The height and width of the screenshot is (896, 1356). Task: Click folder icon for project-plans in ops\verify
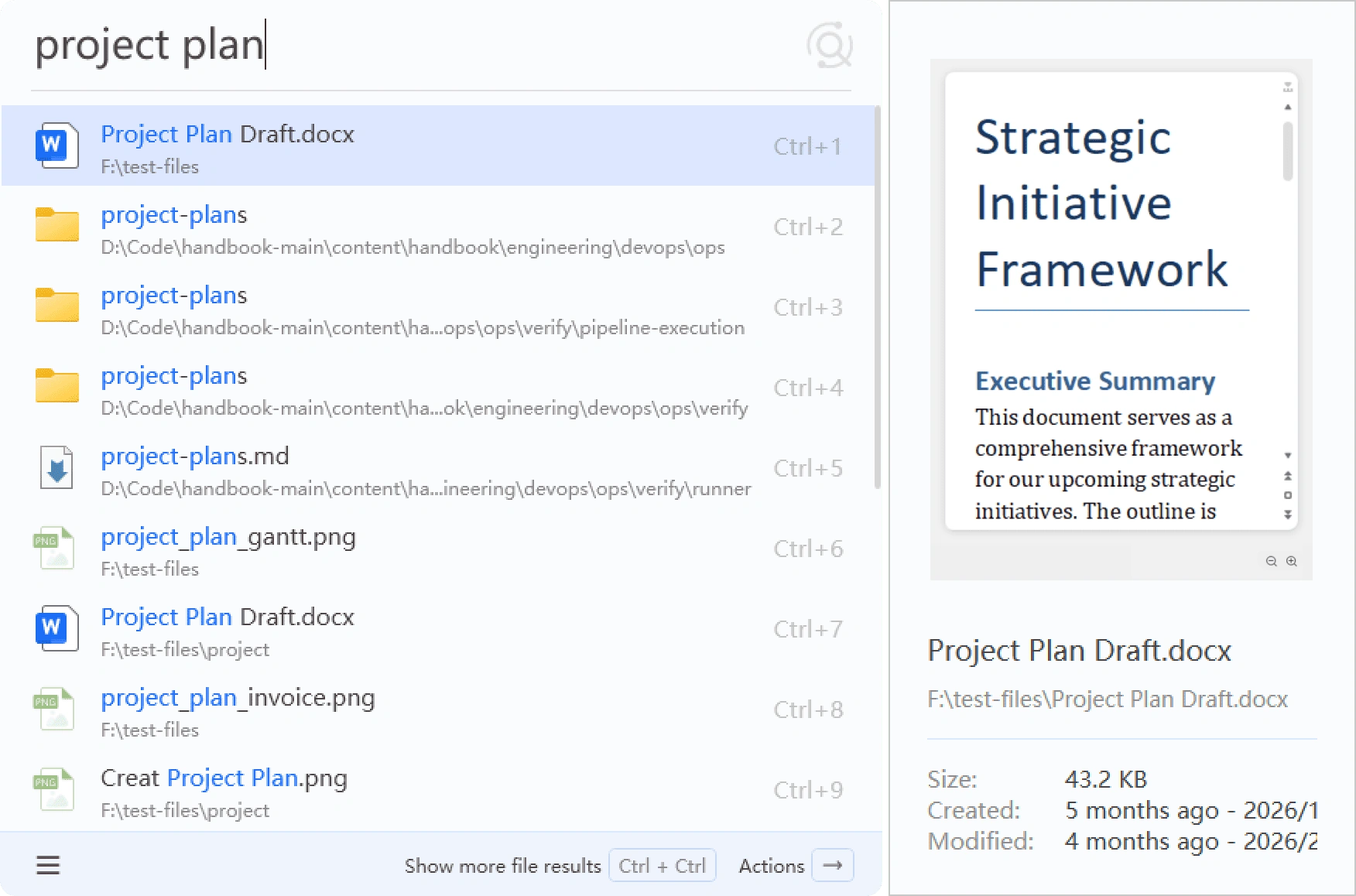pyautogui.click(x=57, y=385)
